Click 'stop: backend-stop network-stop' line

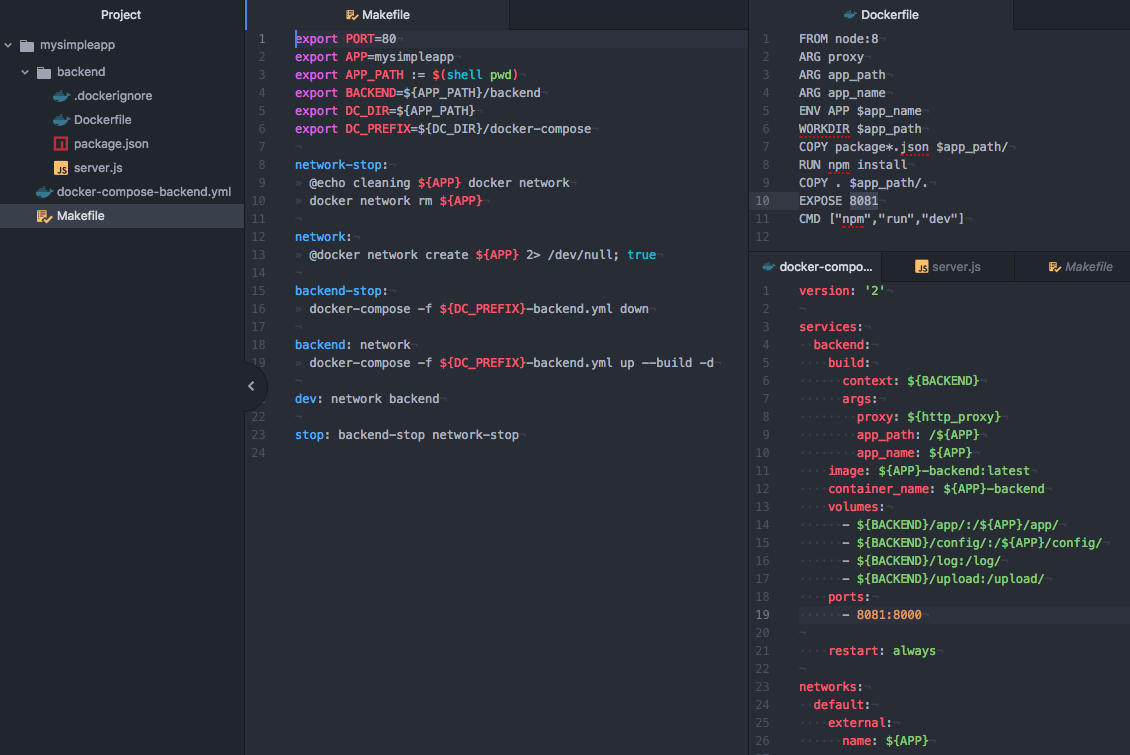tap(406, 435)
